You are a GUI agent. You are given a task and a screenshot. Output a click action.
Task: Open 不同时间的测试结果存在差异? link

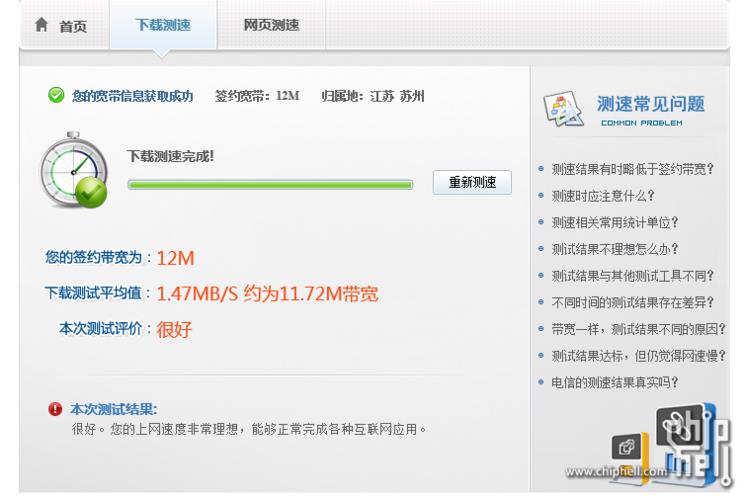(633, 302)
